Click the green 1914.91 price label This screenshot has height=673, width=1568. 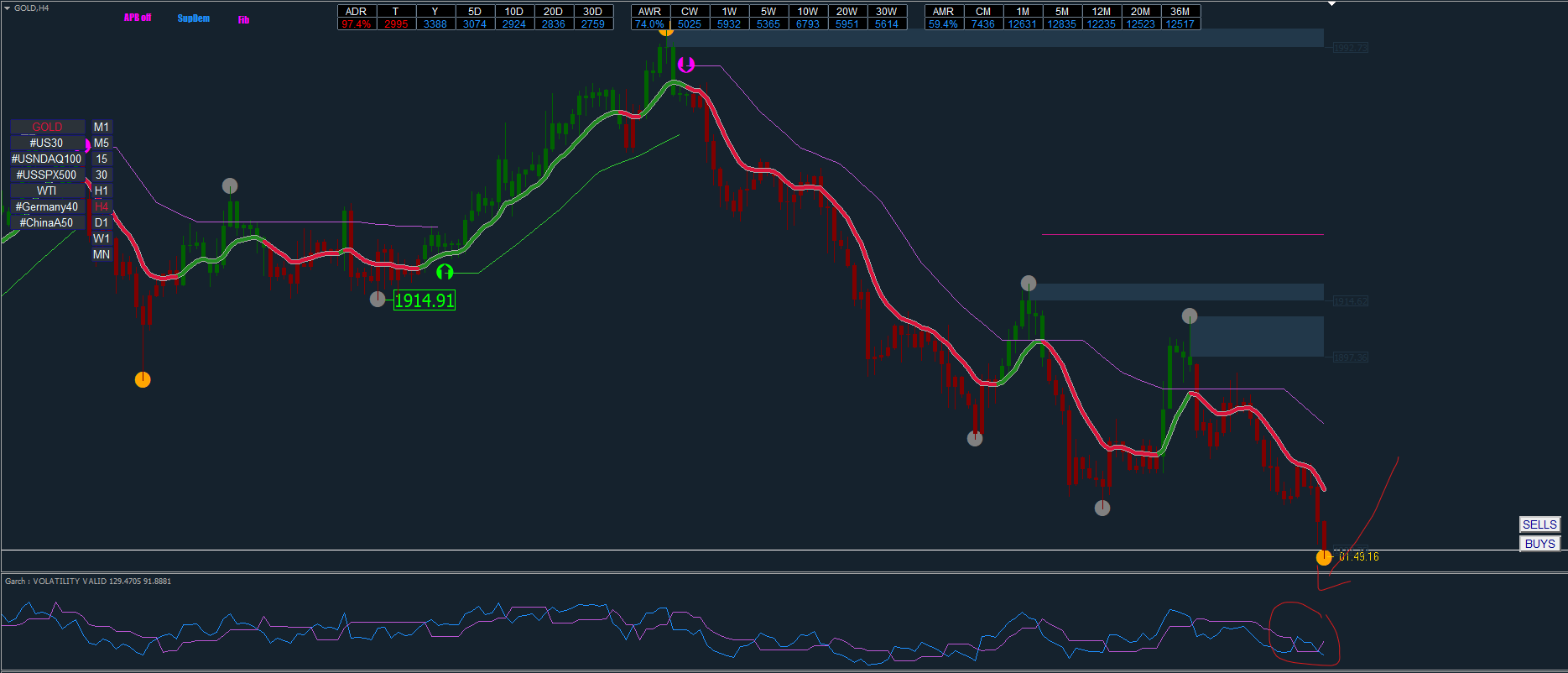pyautogui.click(x=425, y=300)
